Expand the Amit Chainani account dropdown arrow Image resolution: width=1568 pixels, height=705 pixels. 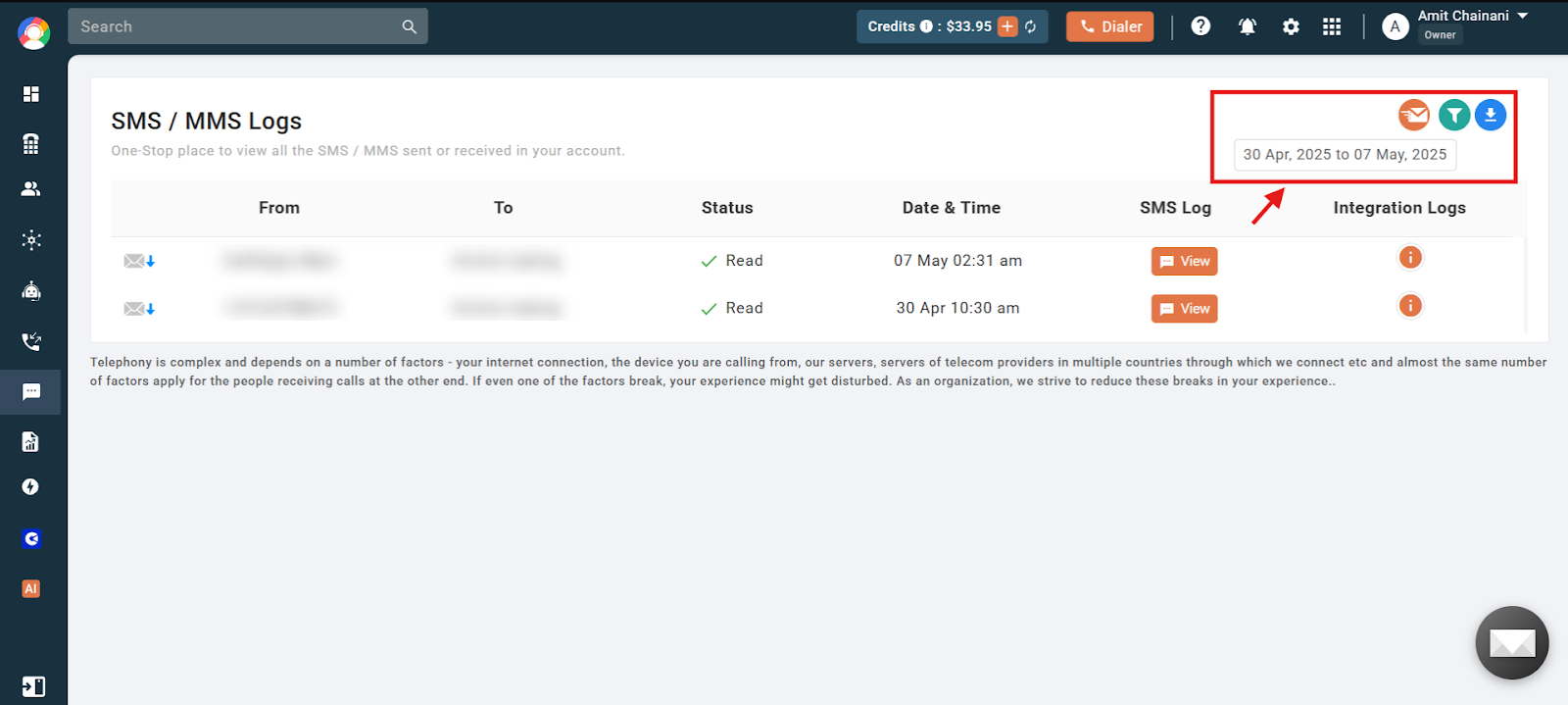(1522, 16)
